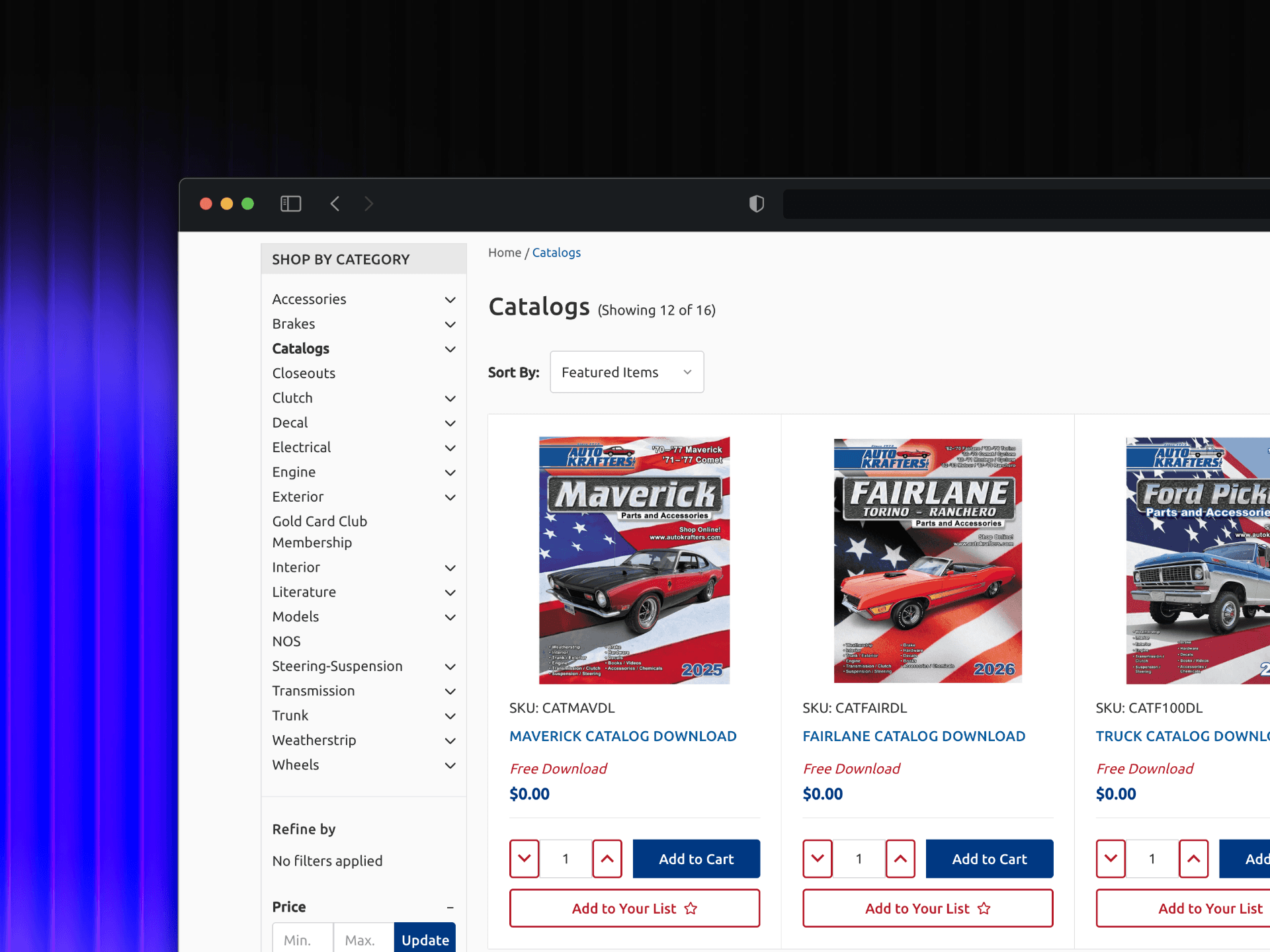Viewport: 1270px width, 952px height.
Task: Open the NOS category
Action: 286,641
